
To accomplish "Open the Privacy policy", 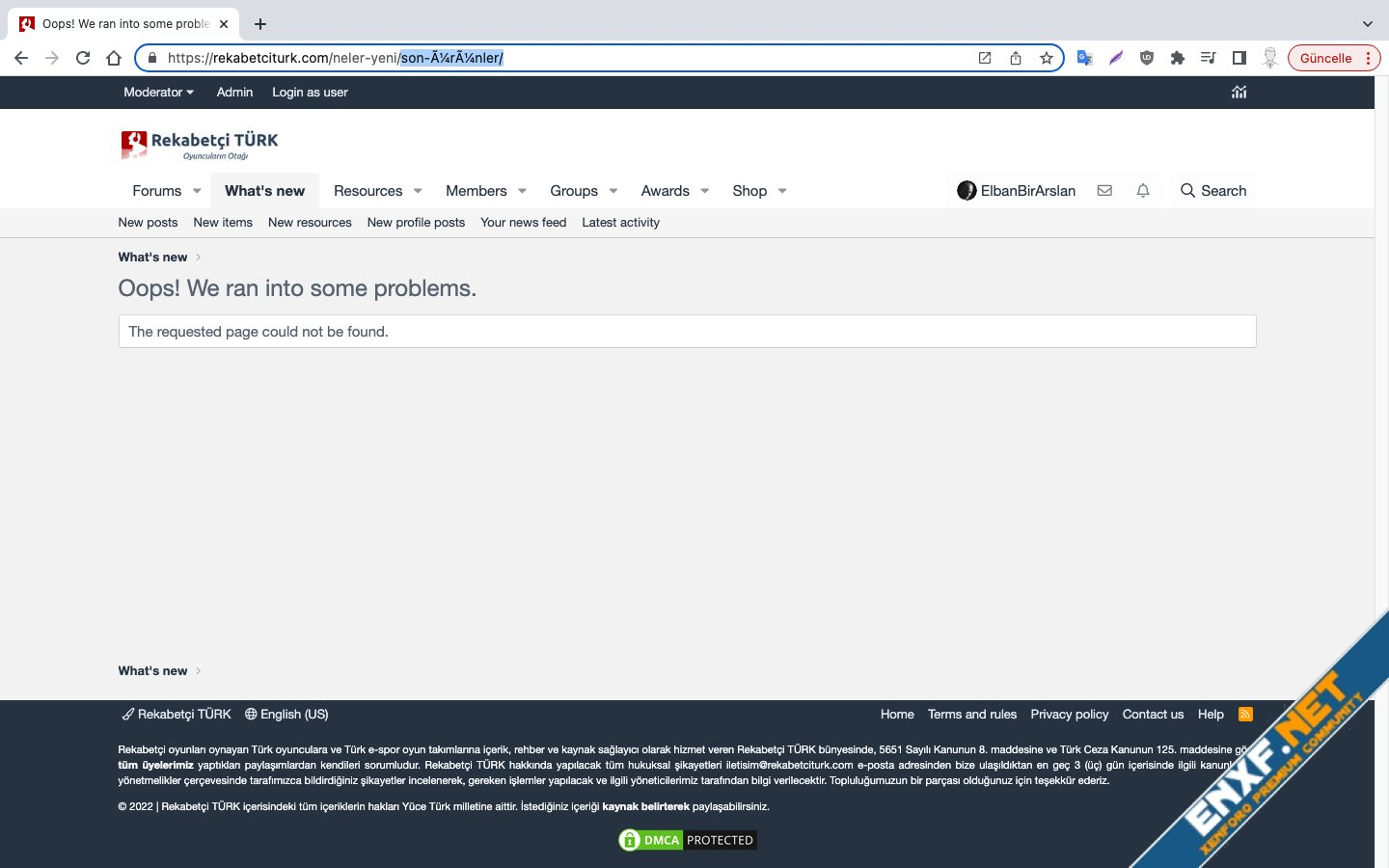I will coord(1070,715).
